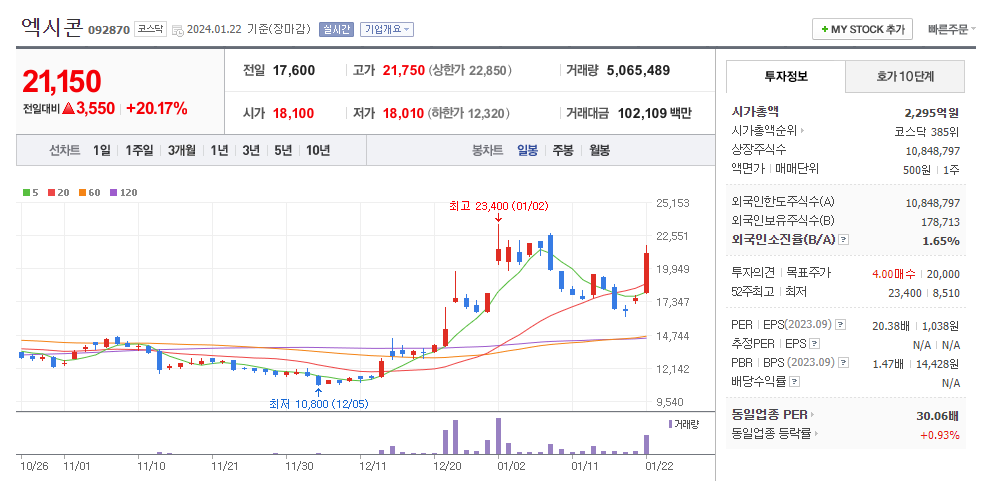Select 3년 line chart period
This screenshot has width=1005, height=481.
pos(251,151)
